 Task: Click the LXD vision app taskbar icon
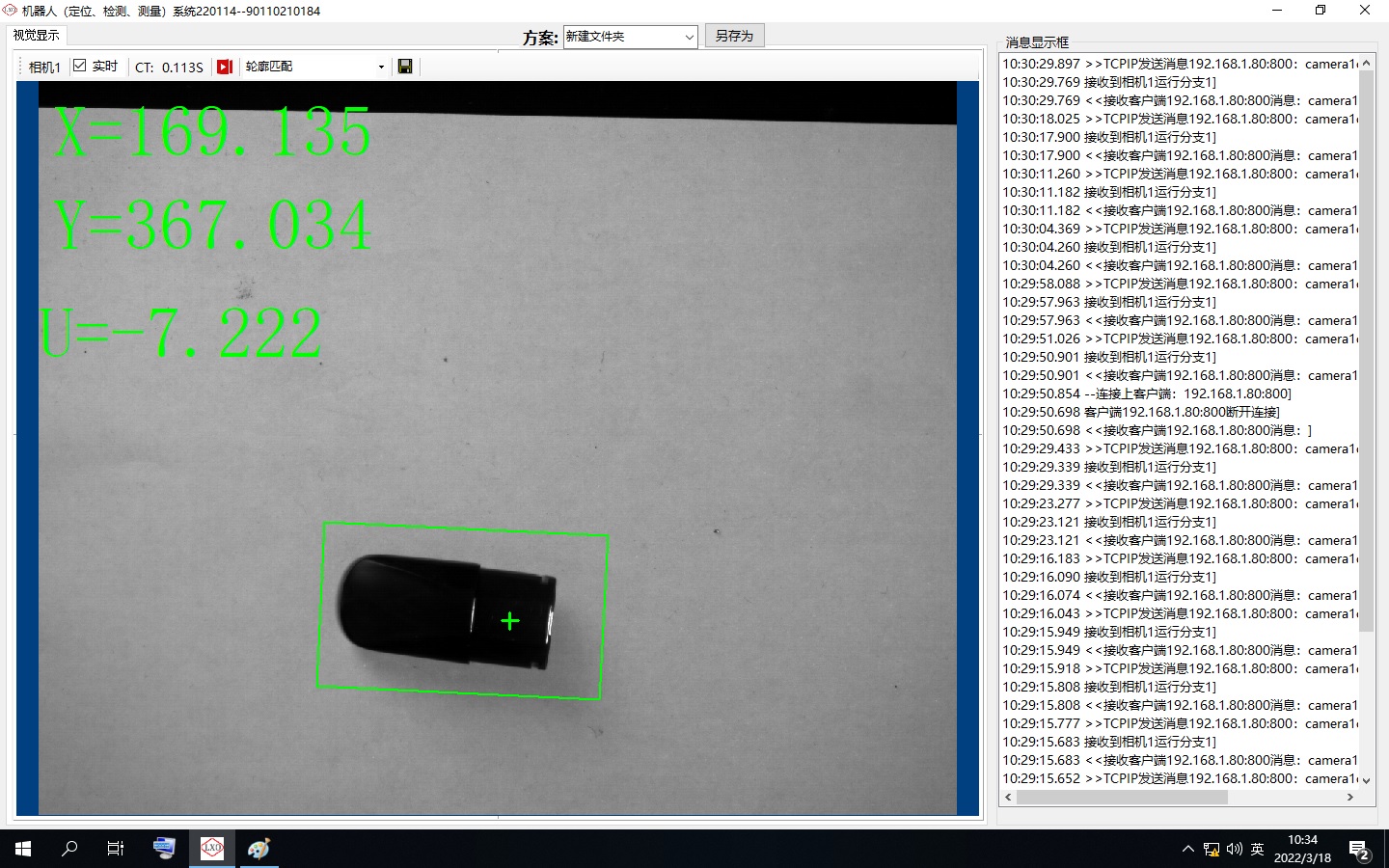coord(212,849)
